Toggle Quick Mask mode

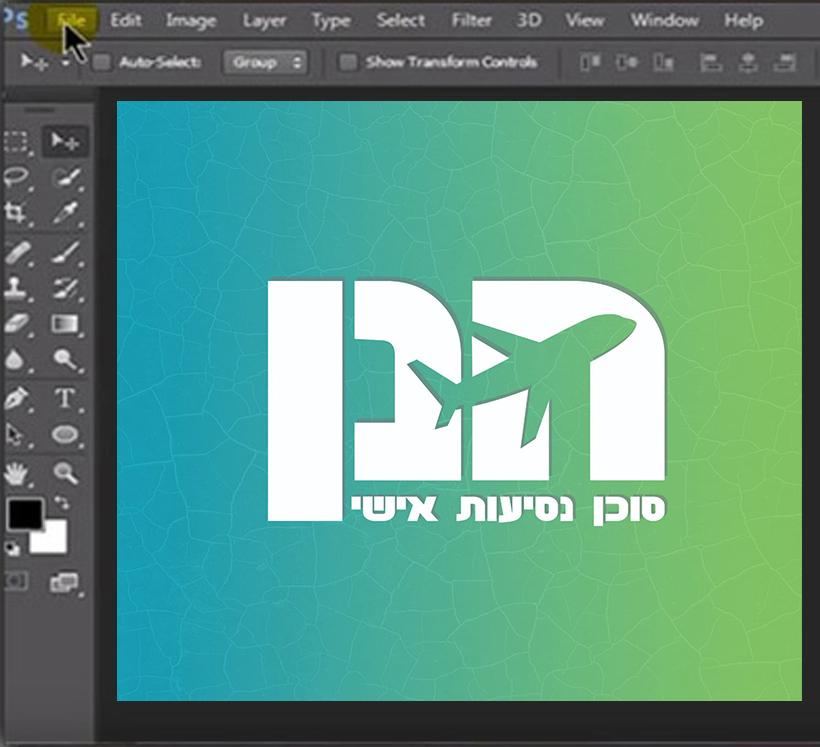17,581
